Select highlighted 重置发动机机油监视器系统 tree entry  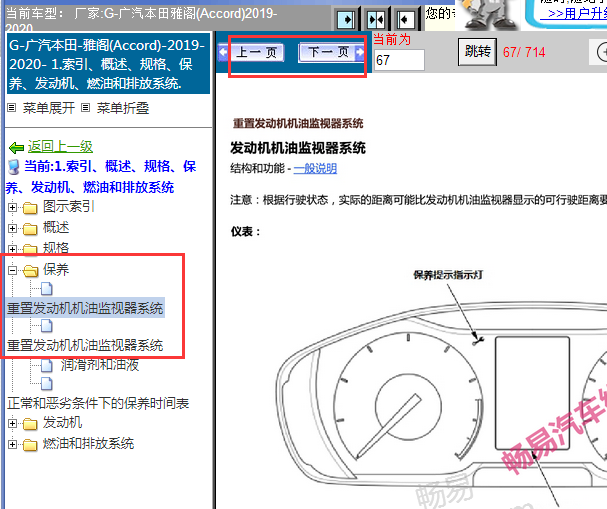(x=85, y=308)
